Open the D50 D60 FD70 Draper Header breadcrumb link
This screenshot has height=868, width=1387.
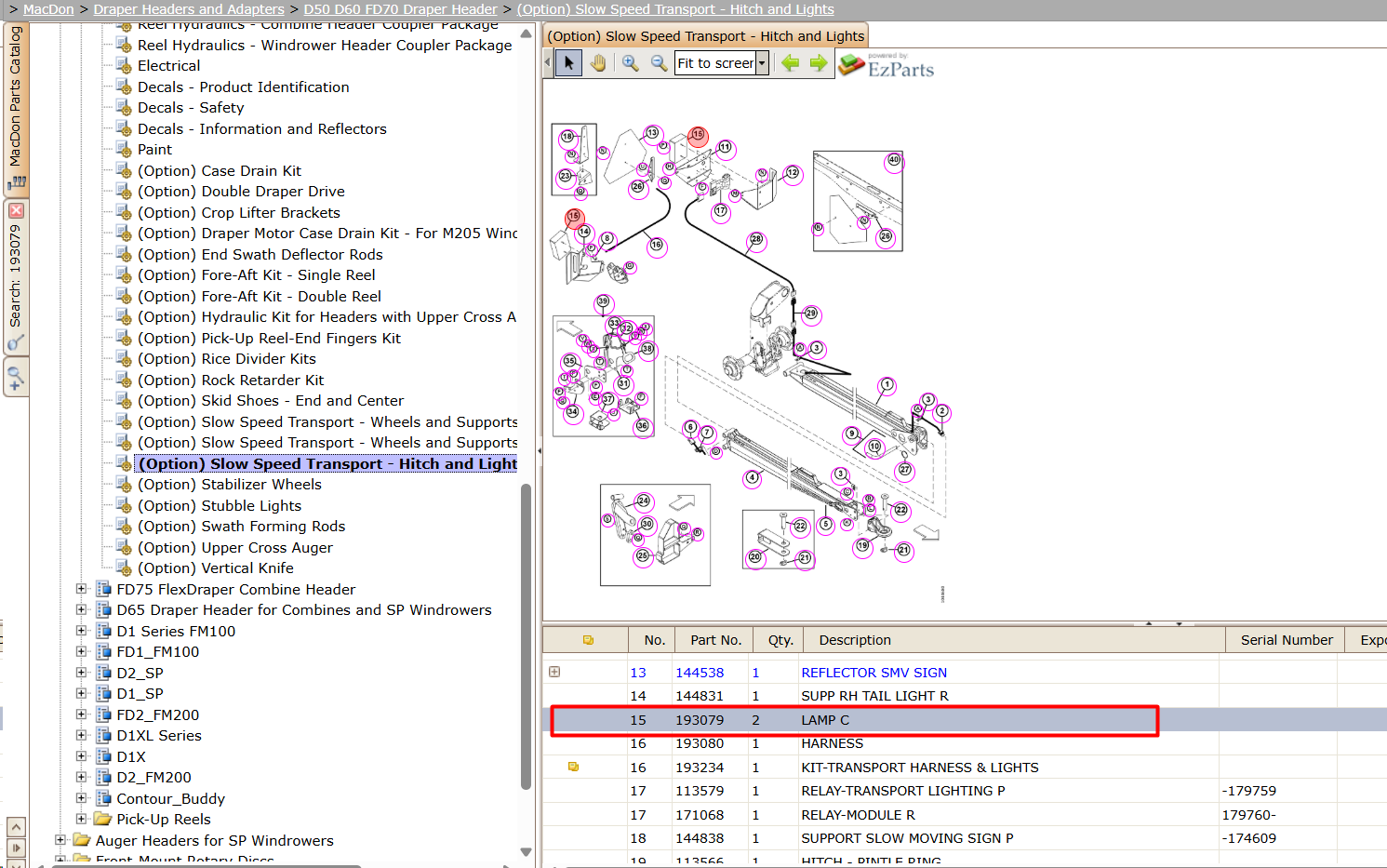coord(400,9)
